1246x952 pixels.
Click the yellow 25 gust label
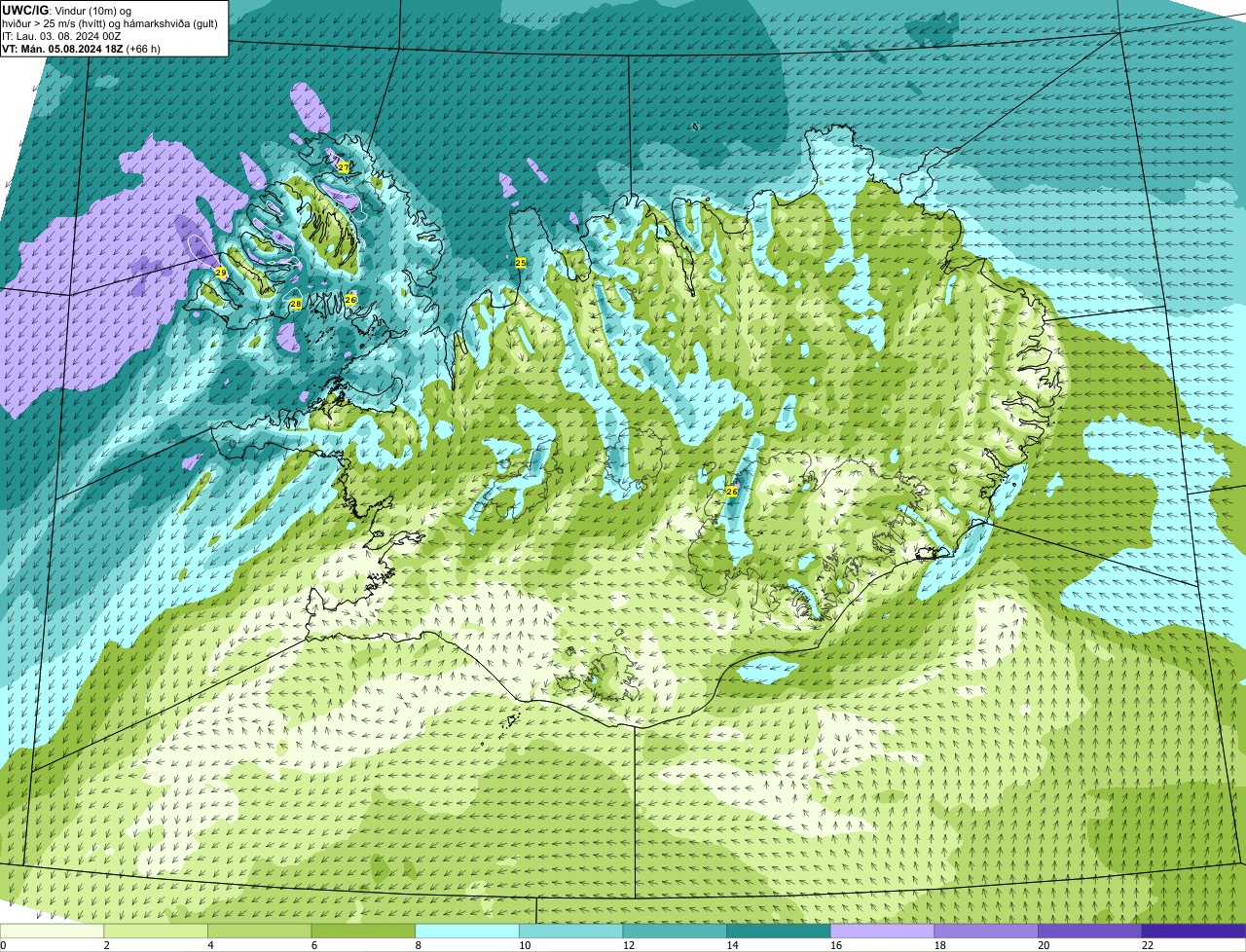521,263
